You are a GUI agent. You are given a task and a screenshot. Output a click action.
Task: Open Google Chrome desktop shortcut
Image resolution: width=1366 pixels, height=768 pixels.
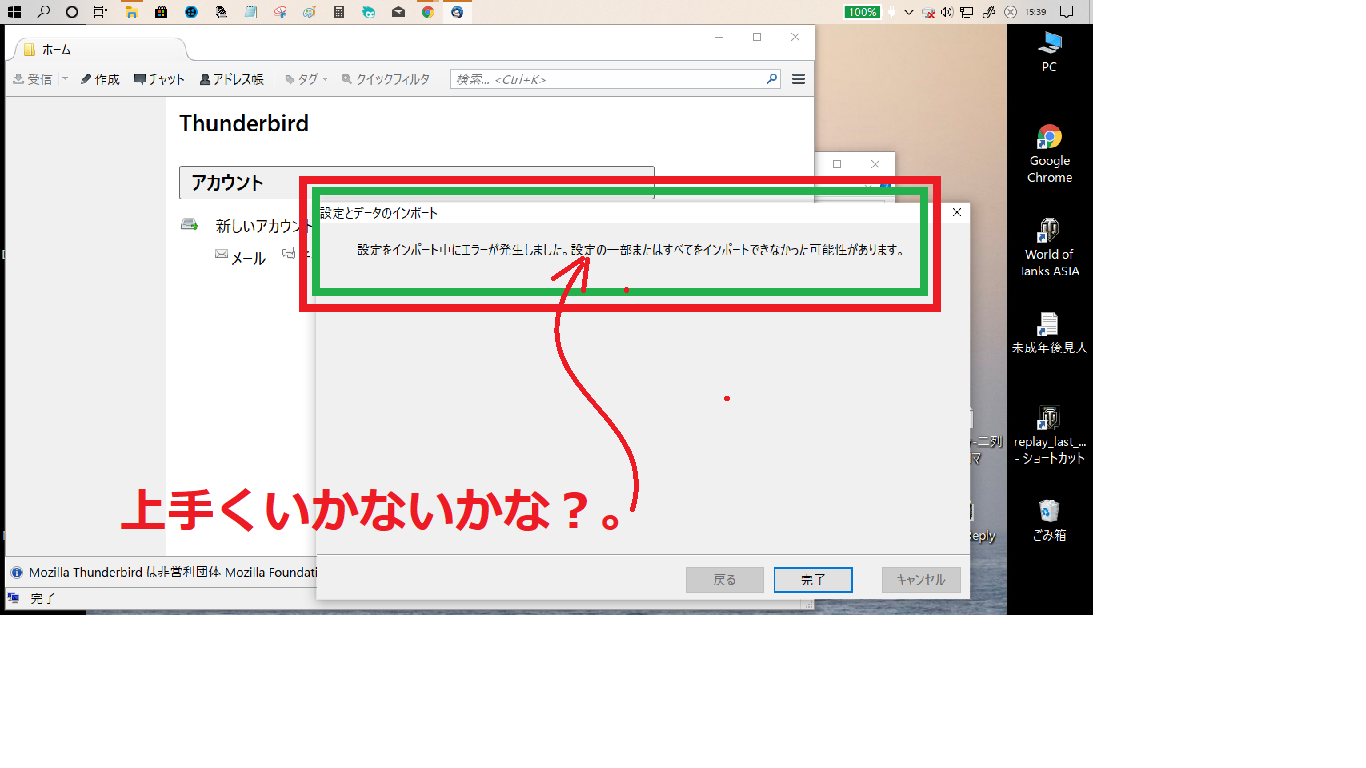1049,154
